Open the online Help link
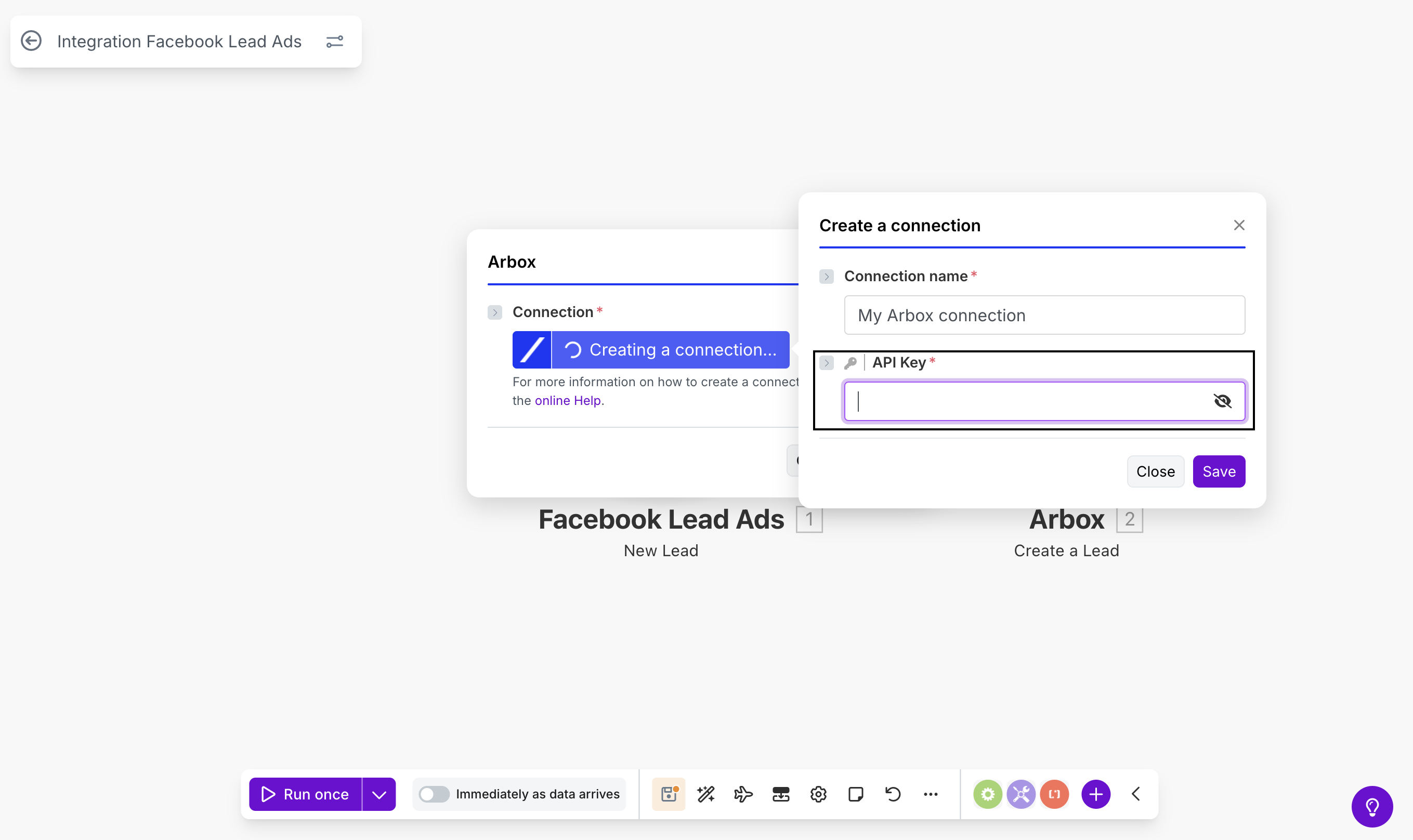The image size is (1413, 840). pos(569,401)
